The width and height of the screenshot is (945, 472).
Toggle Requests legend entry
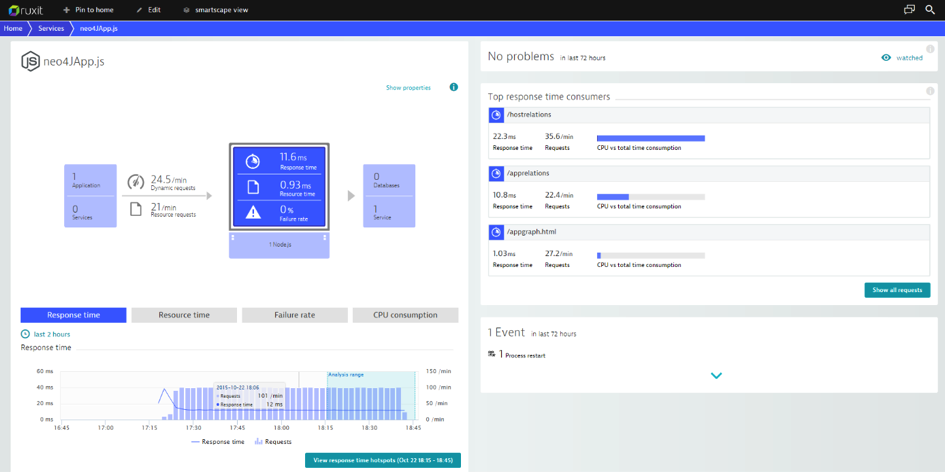pyautogui.click(x=273, y=442)
